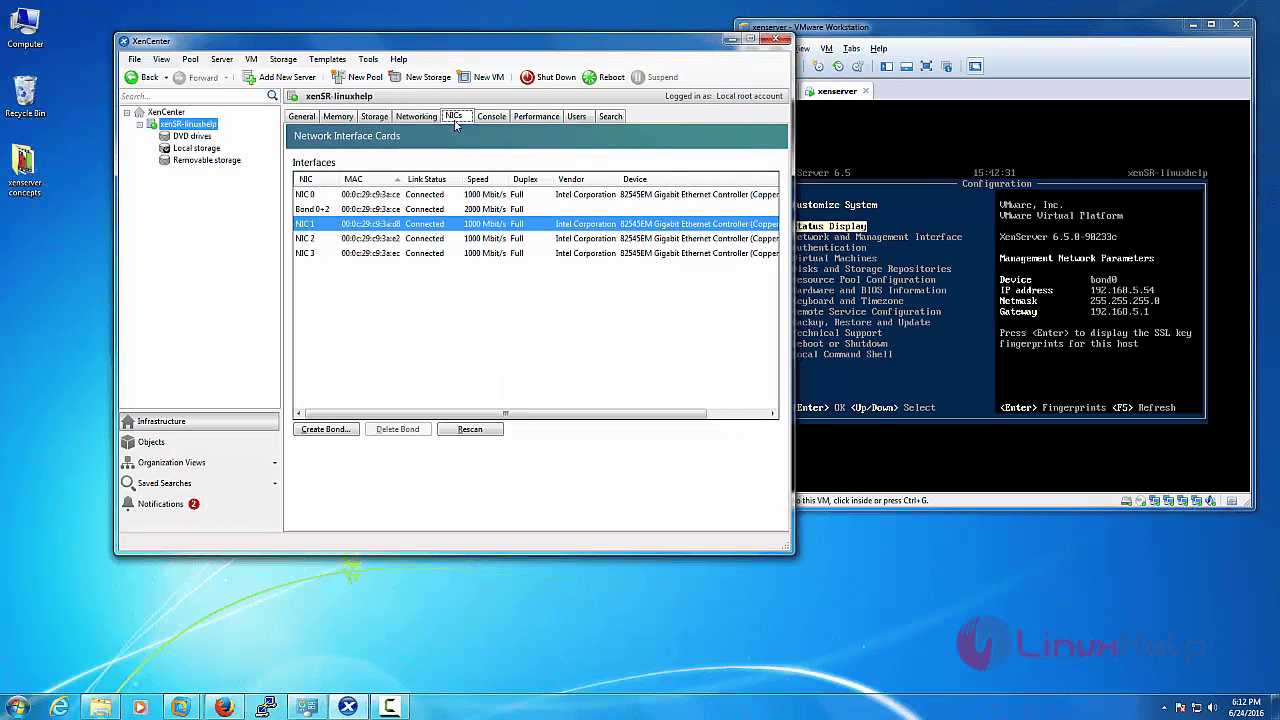Open the Storage menu
This screenshot has height=720, width=1280.
283,59
